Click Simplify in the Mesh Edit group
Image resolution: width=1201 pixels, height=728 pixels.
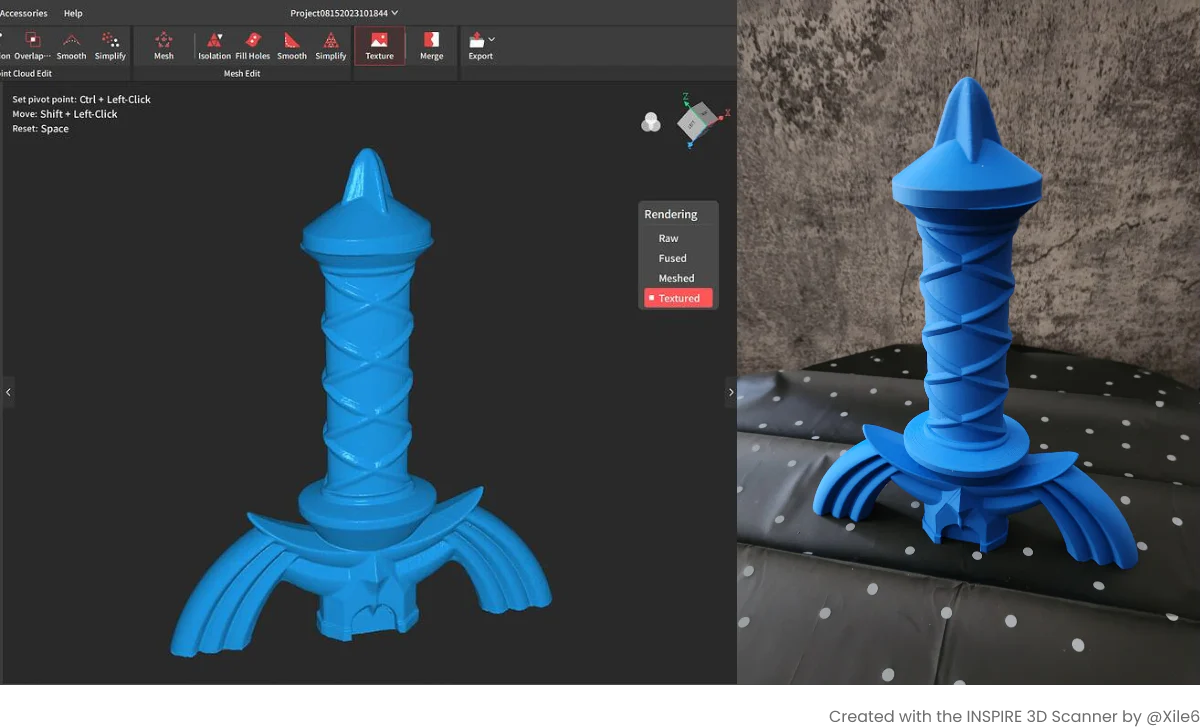pyautogui.click(x=331, y=45)
